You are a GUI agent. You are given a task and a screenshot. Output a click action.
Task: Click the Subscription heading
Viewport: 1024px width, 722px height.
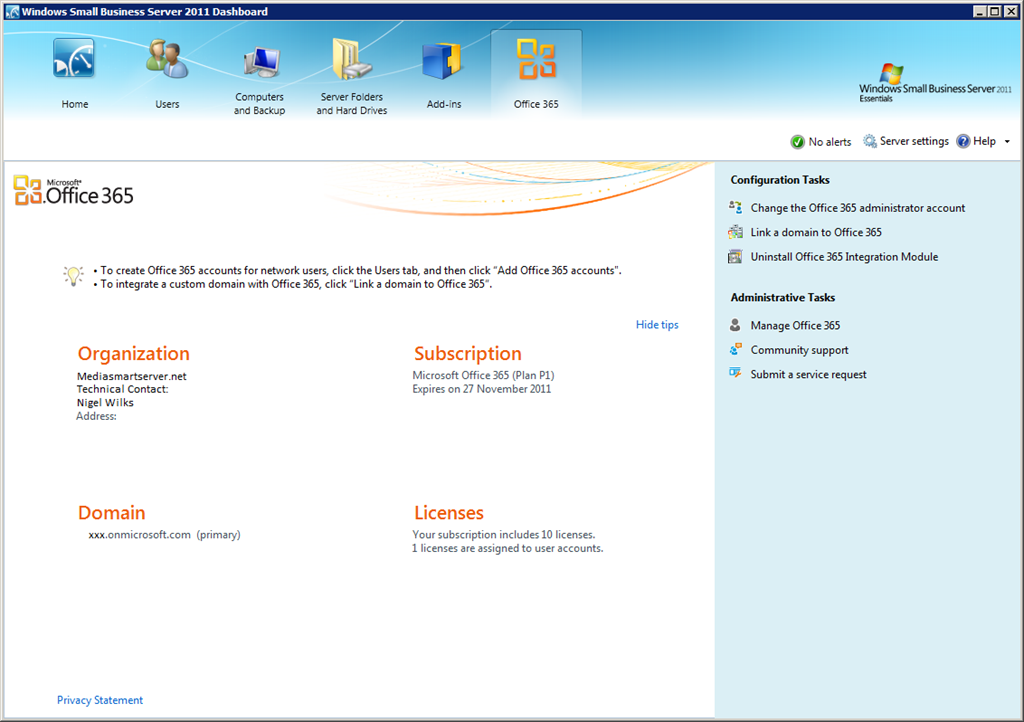tap(468, 354)
